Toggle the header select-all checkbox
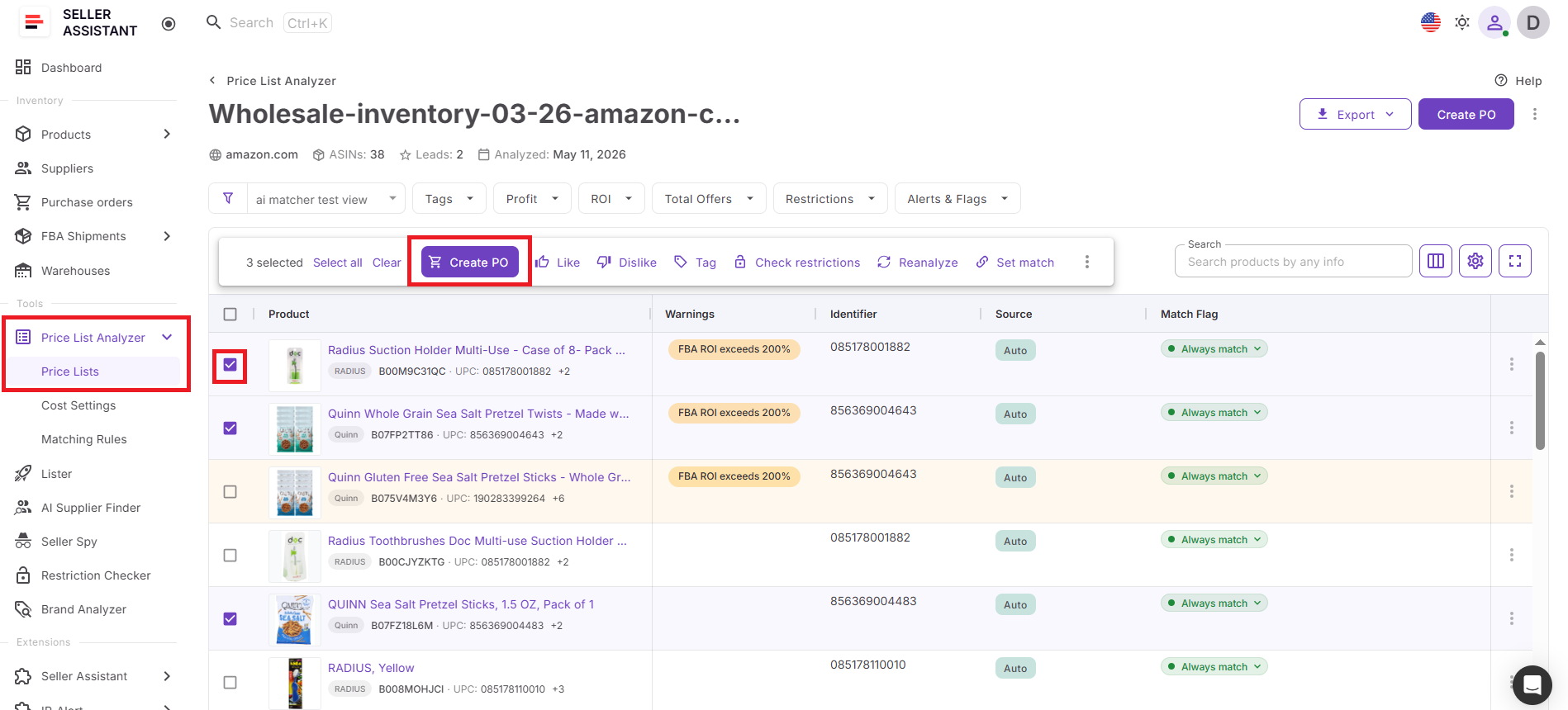Viewport: 1568px width, 710px height. coord(230,314)
